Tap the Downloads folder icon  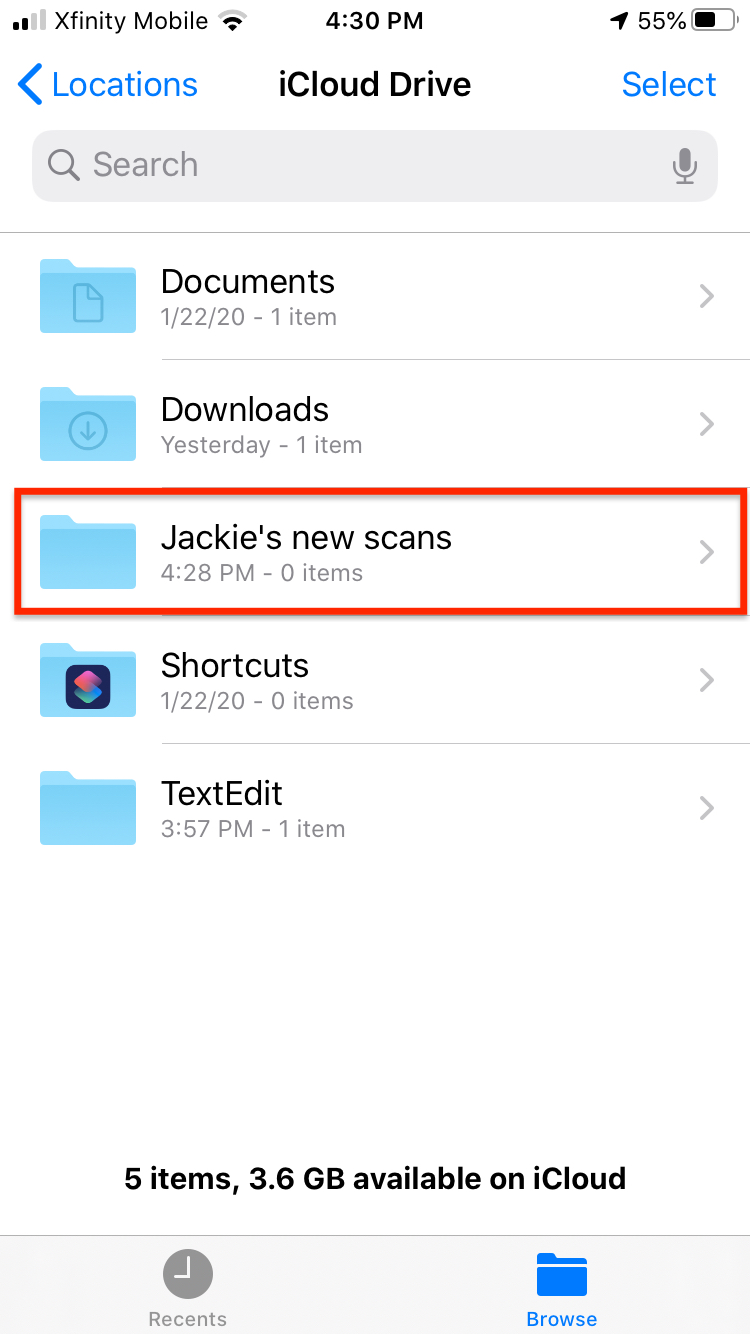tap(88, 424)
